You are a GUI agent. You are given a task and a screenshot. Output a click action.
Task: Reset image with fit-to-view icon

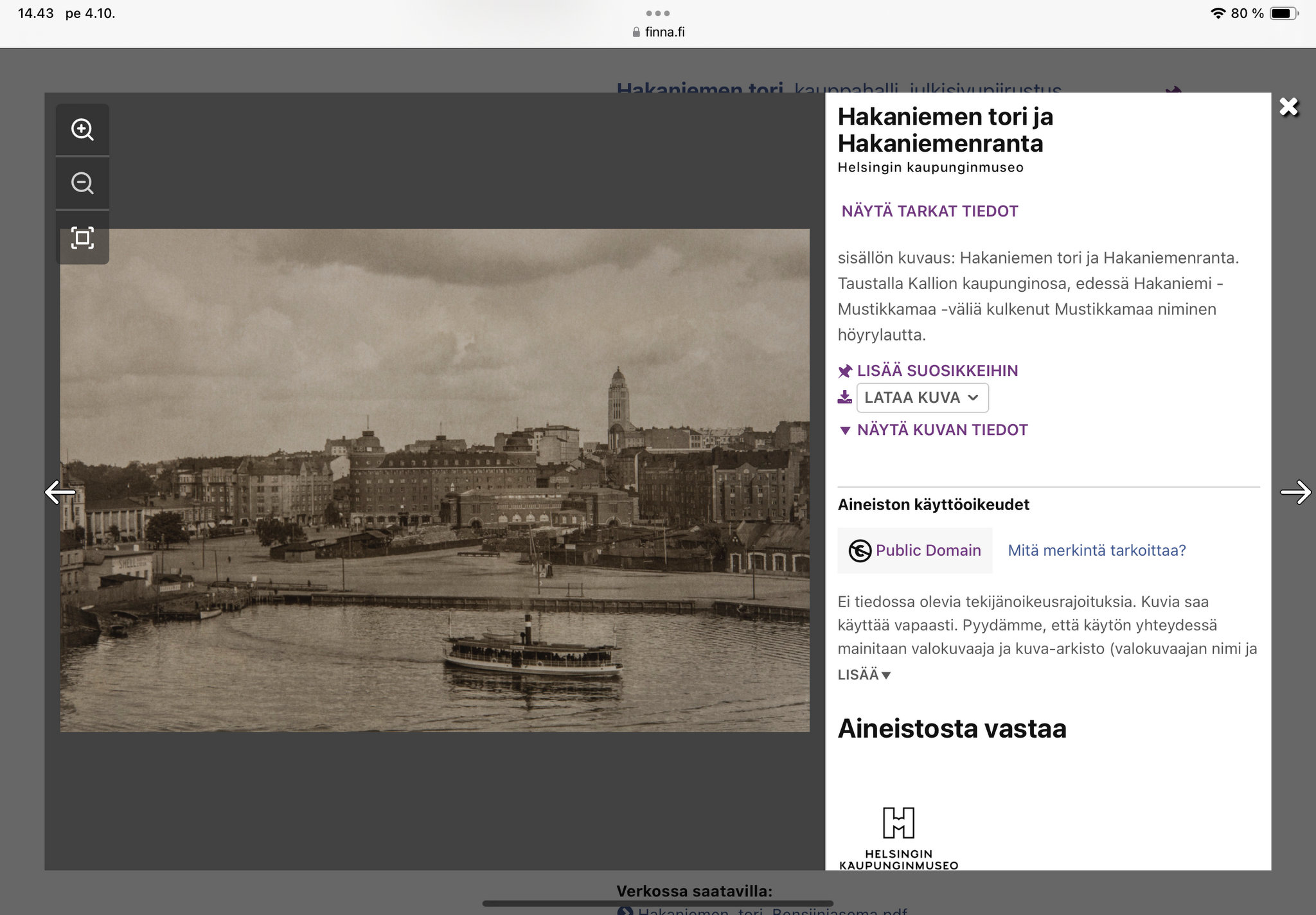pyautogui.click(x=82, y=238)
